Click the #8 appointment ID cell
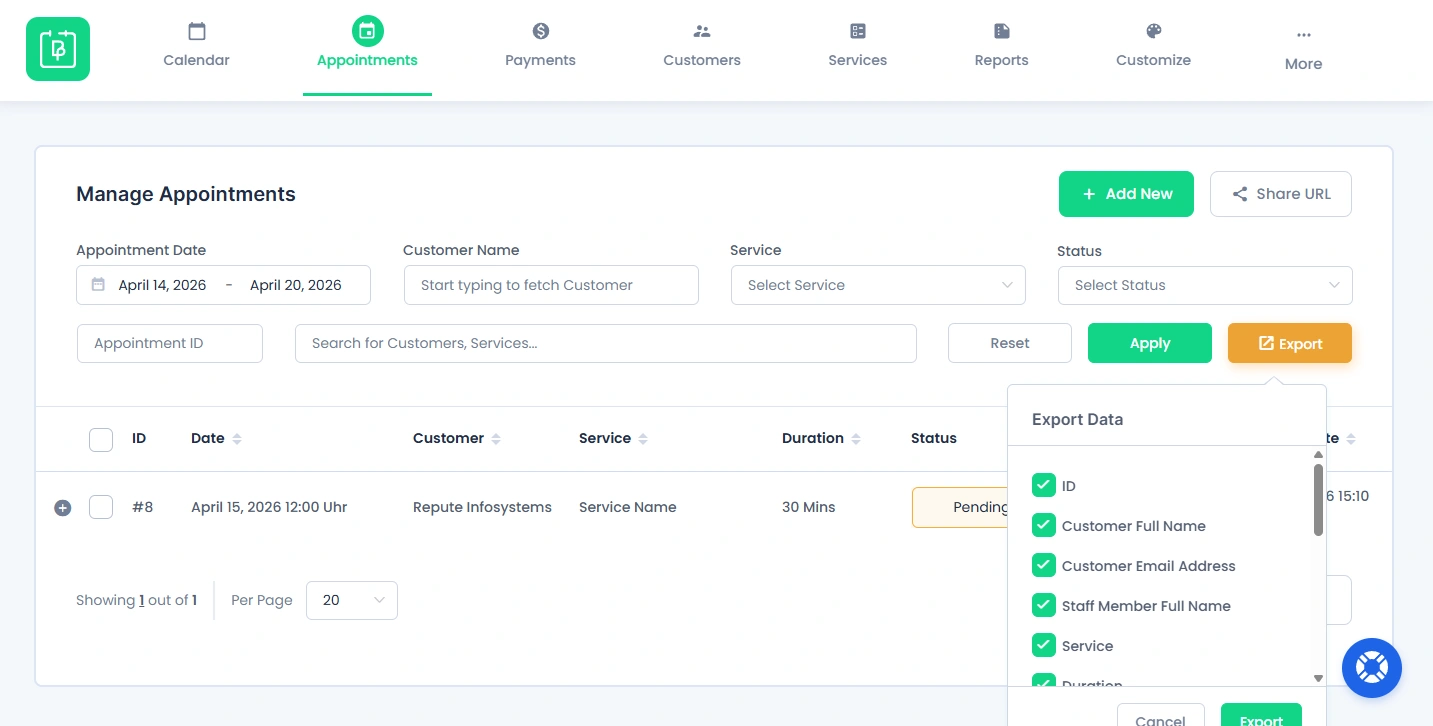The image size is (1433, 726). [x=143, y=507]
